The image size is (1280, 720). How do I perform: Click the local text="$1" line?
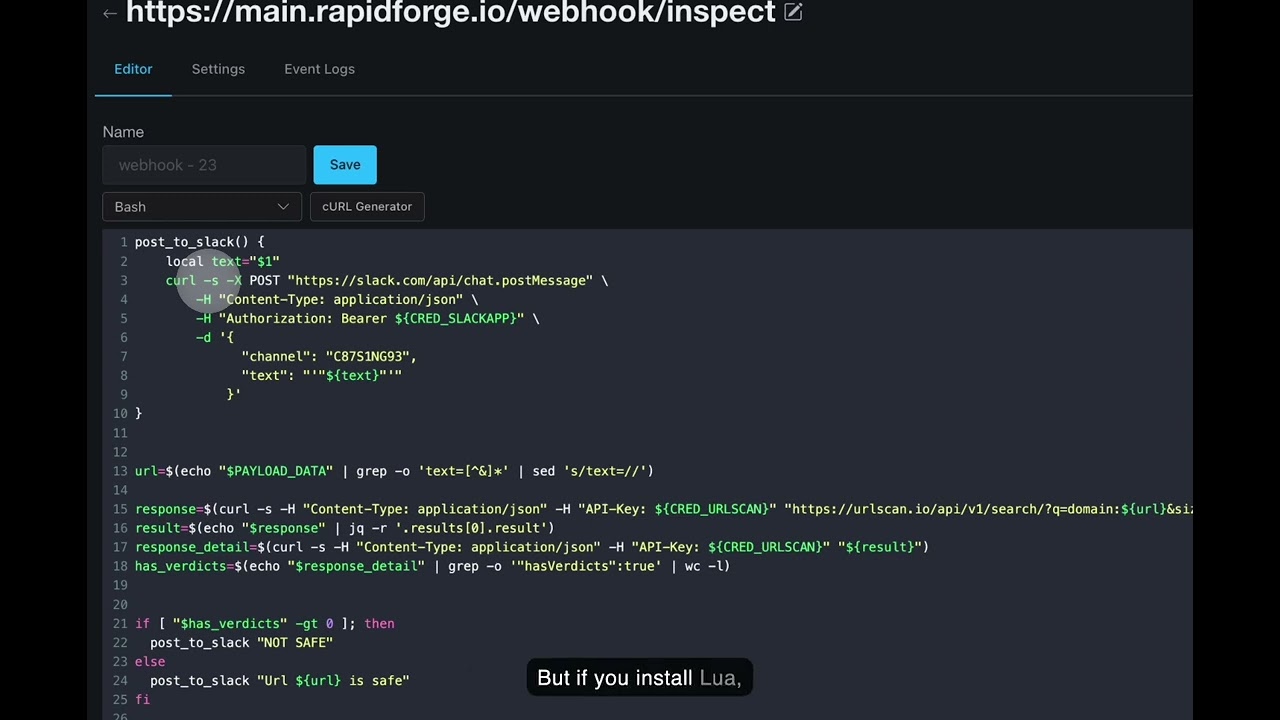pyautogui.click(x=223, y=261)
